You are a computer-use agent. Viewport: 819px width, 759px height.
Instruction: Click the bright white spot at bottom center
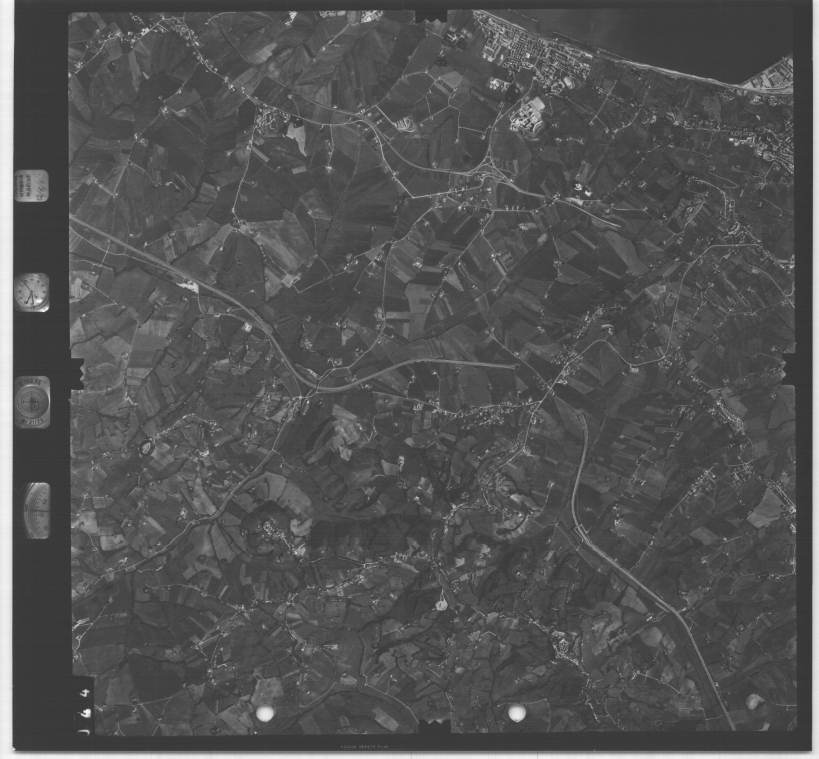[517, 713]
